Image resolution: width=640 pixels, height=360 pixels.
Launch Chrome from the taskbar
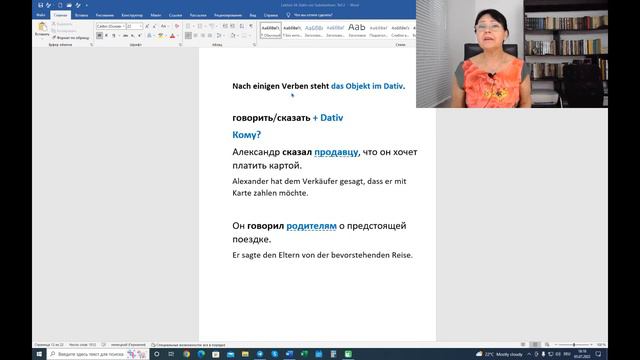pos(187,354)
